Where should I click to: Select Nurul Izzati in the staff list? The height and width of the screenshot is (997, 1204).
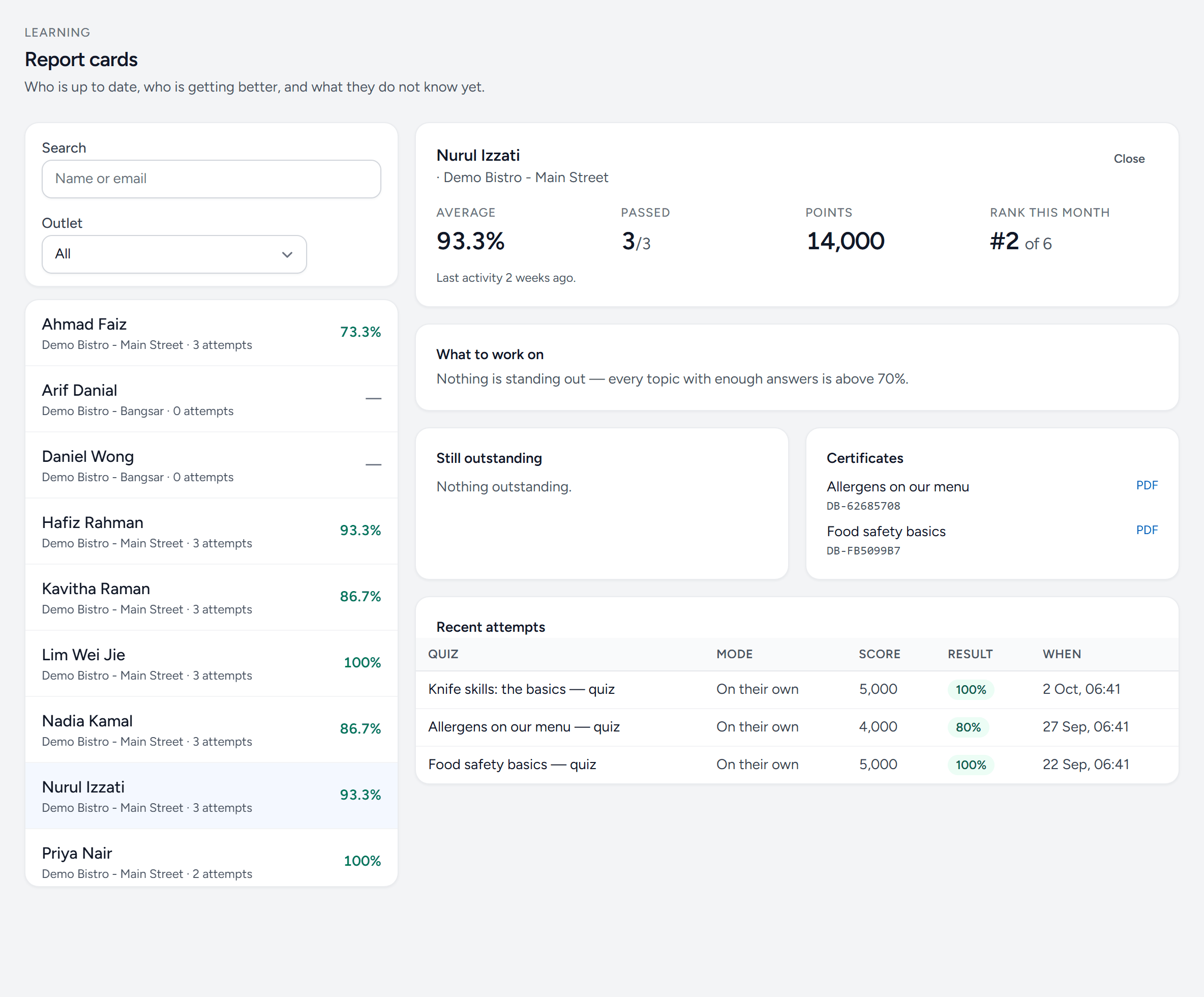(211, 796)
